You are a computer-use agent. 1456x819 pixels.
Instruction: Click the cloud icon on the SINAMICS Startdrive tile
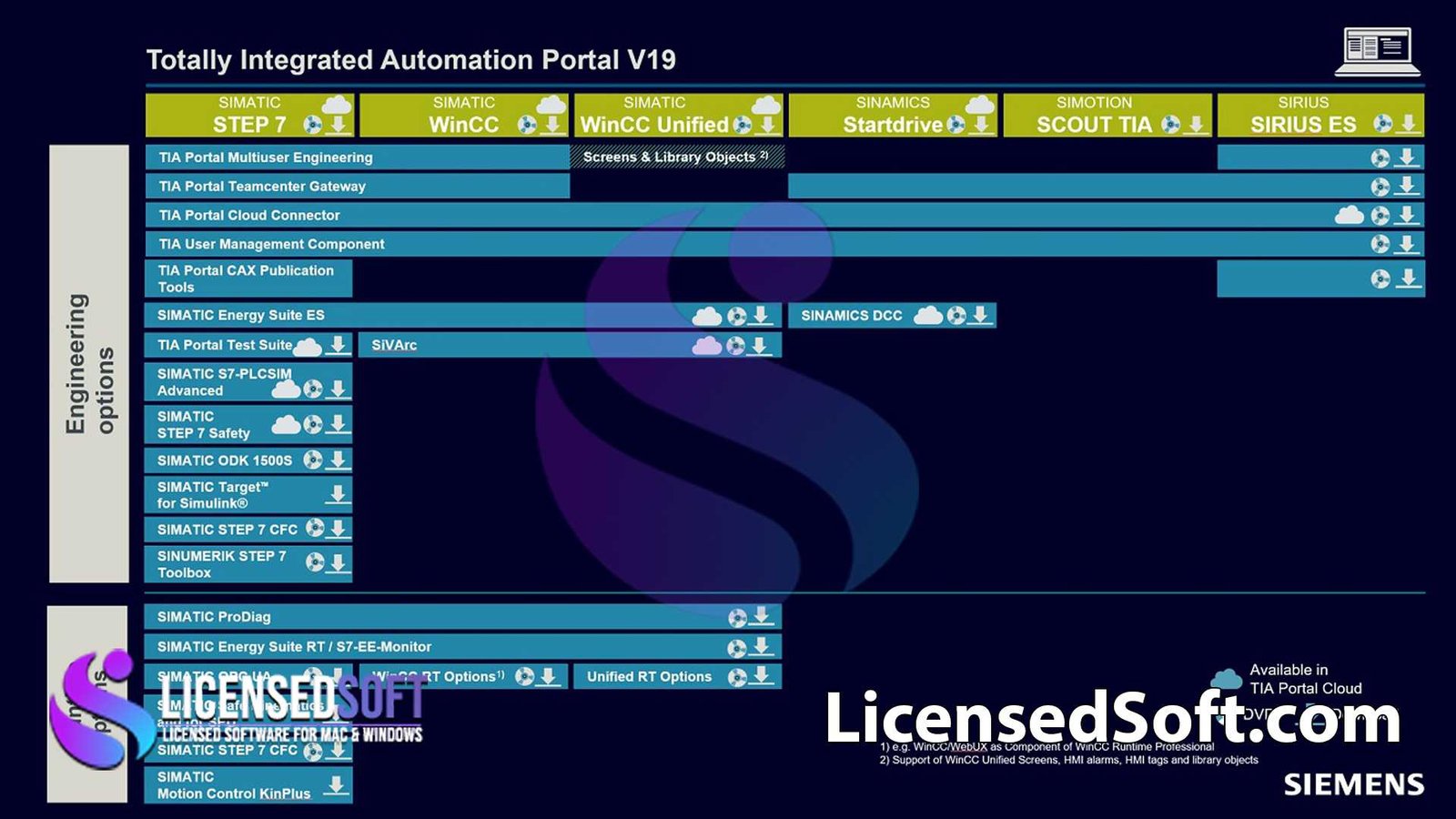pos(980,104)
